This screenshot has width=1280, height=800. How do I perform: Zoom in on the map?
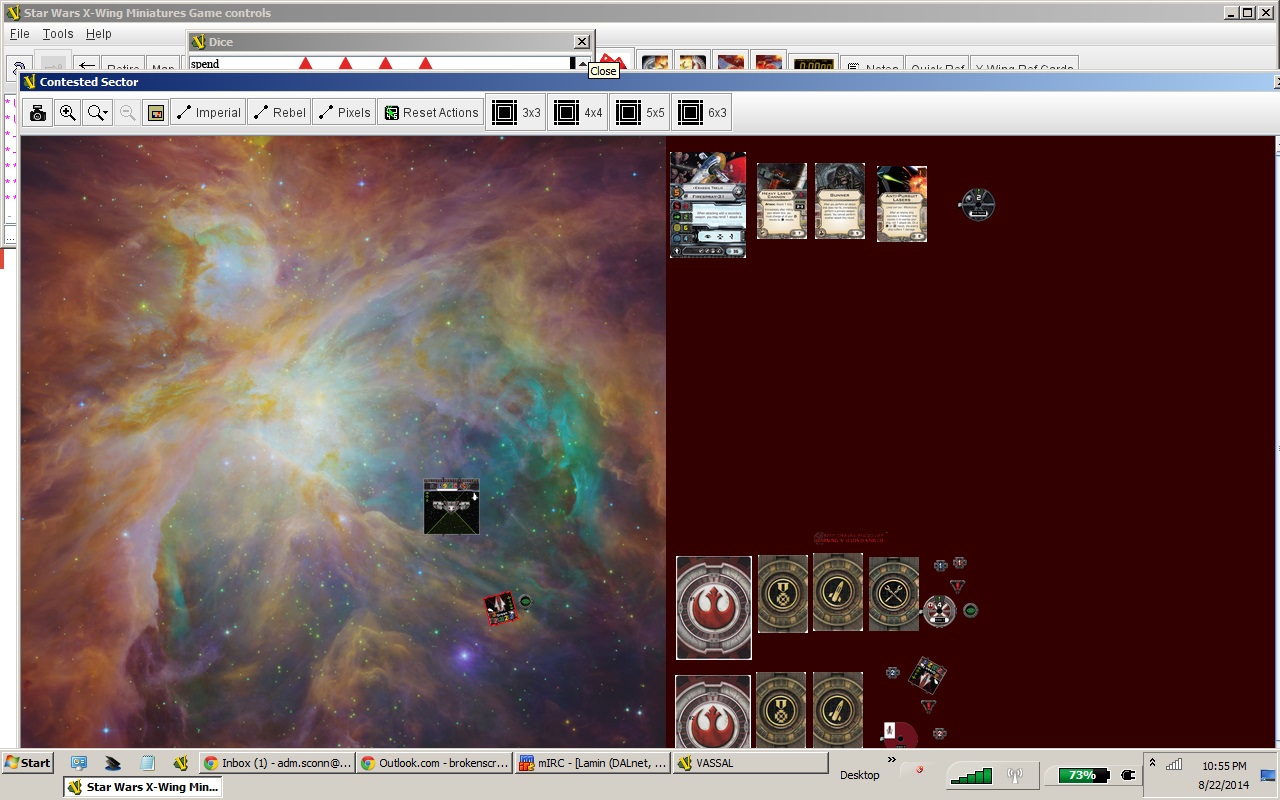point(68,113)
